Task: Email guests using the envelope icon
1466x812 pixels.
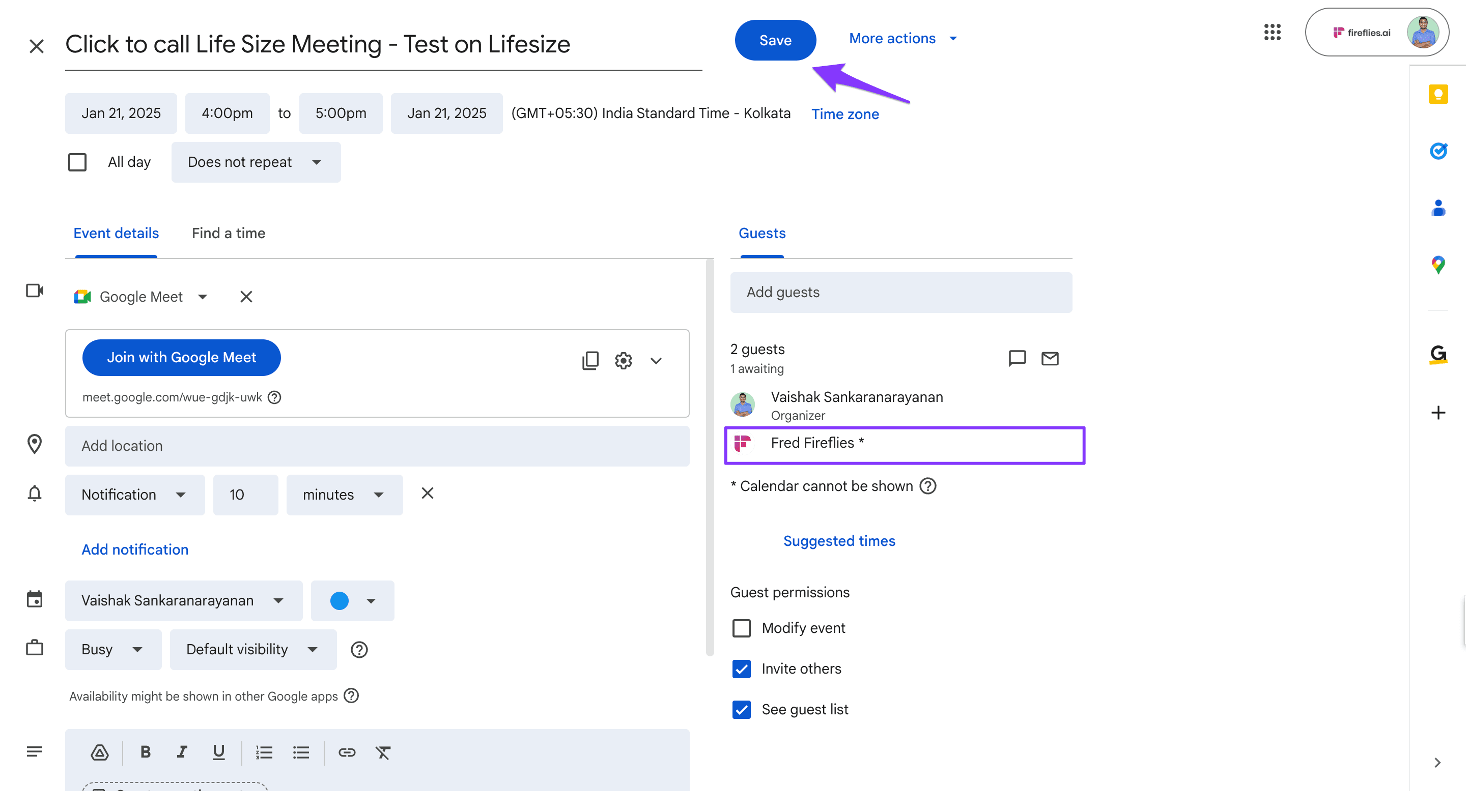Action: 1050,358
